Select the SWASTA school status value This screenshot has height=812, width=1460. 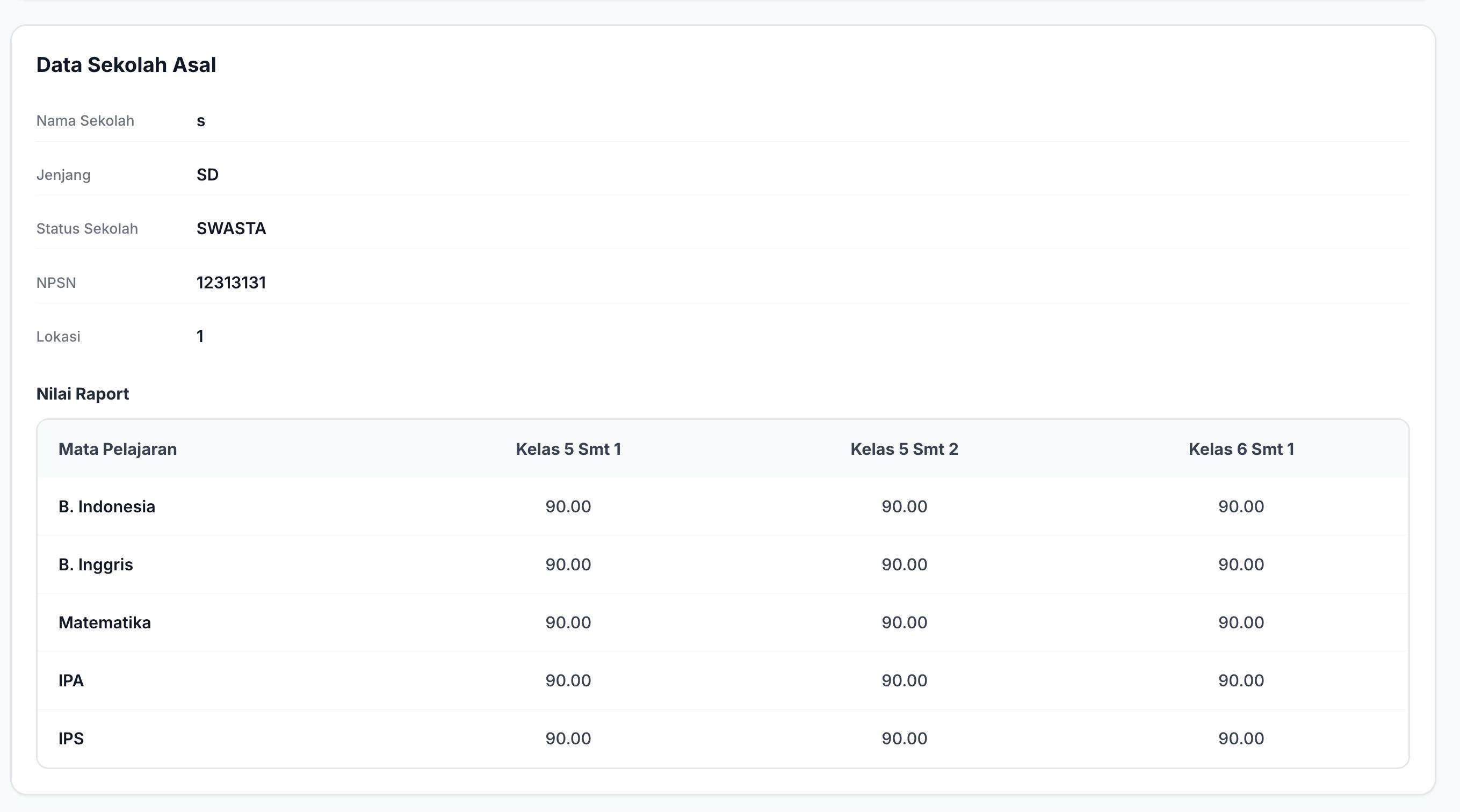[231, 228]
